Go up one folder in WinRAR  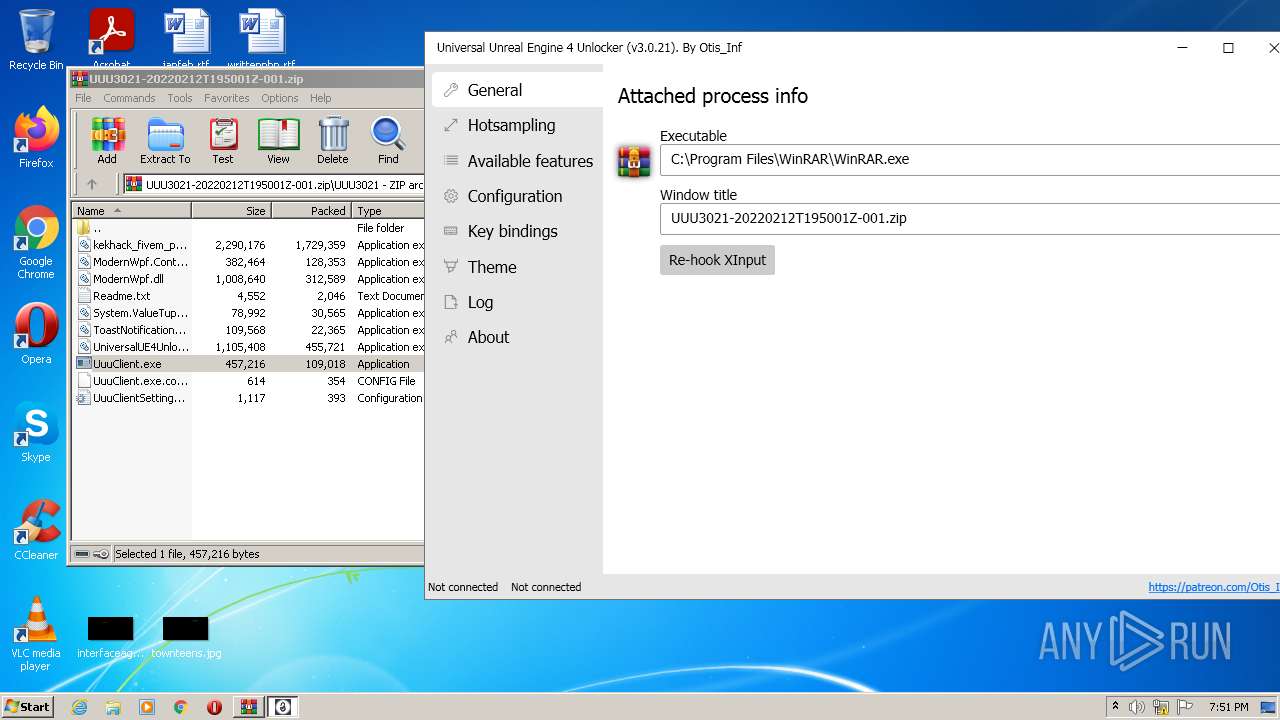pyautogui.click(x=92, y=184)
